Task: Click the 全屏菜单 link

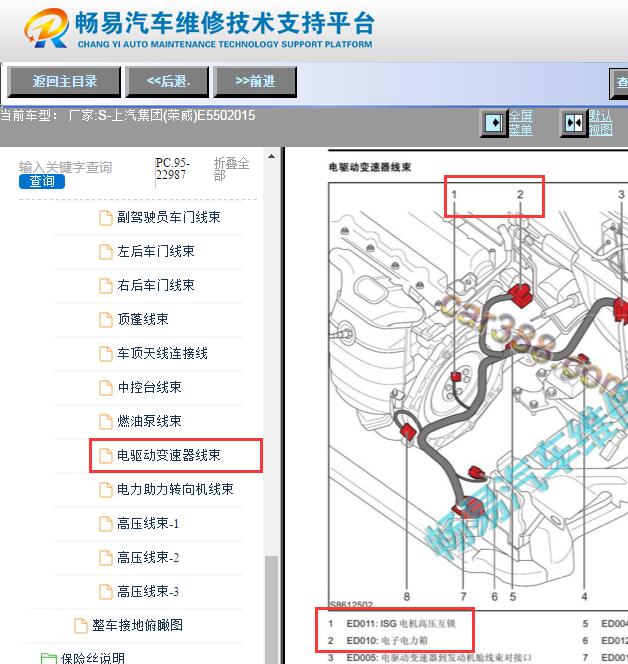Action: 520,122
